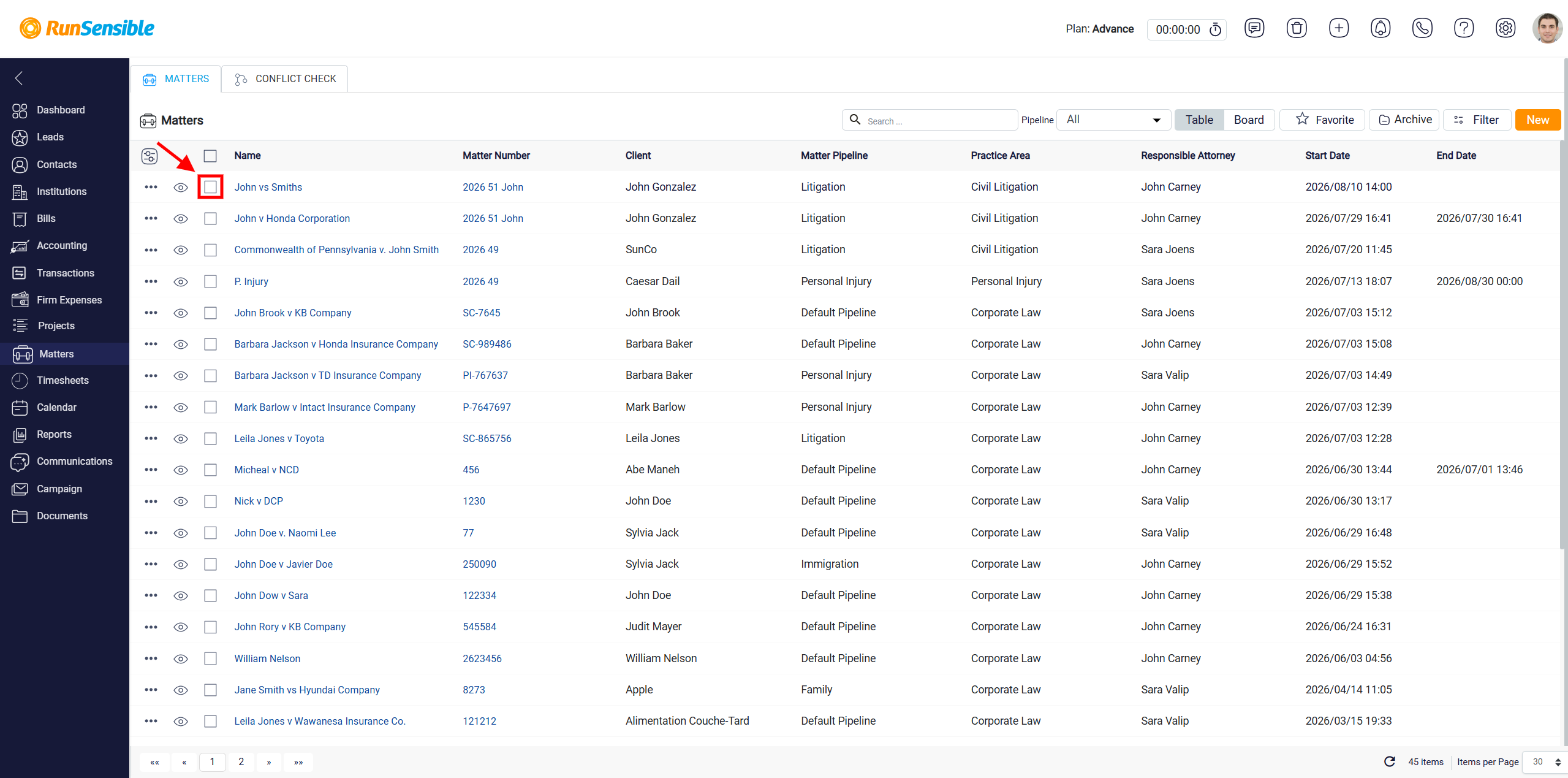Click the refresh icon near 45 items
The image size is (1568, 778).
click(x=1390, y=761)
